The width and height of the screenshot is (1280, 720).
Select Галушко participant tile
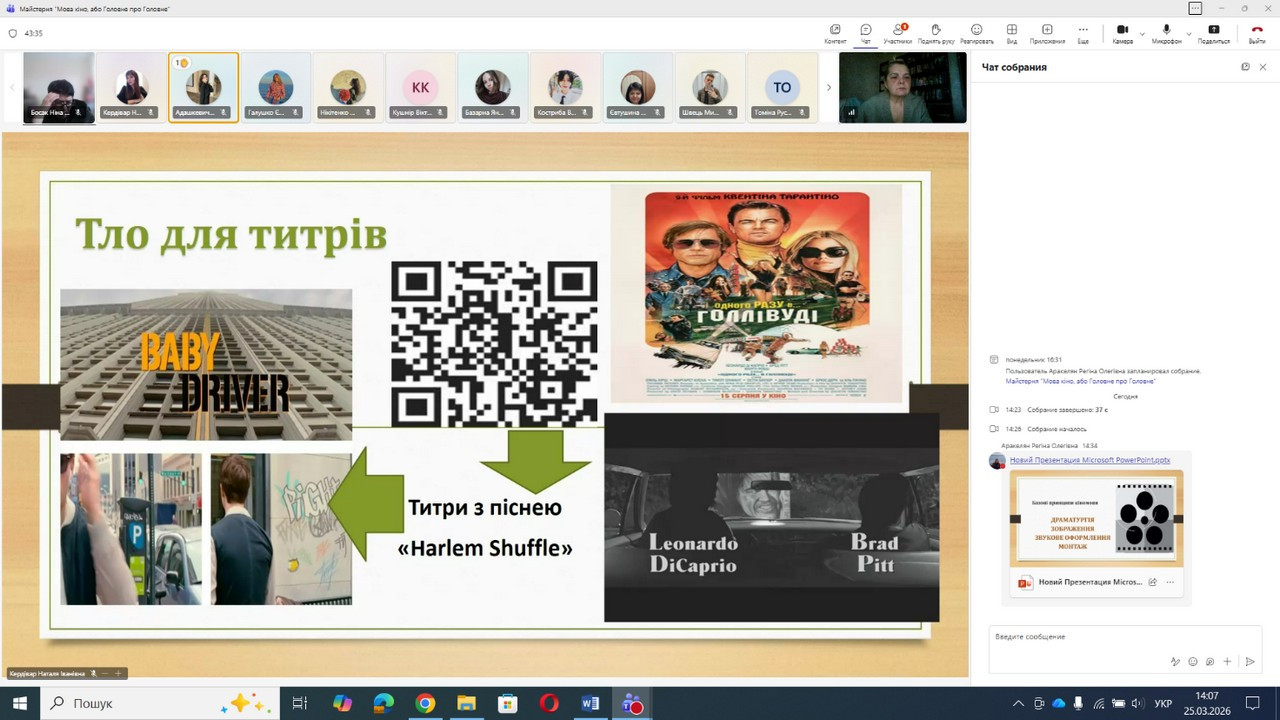click(276, 87)
